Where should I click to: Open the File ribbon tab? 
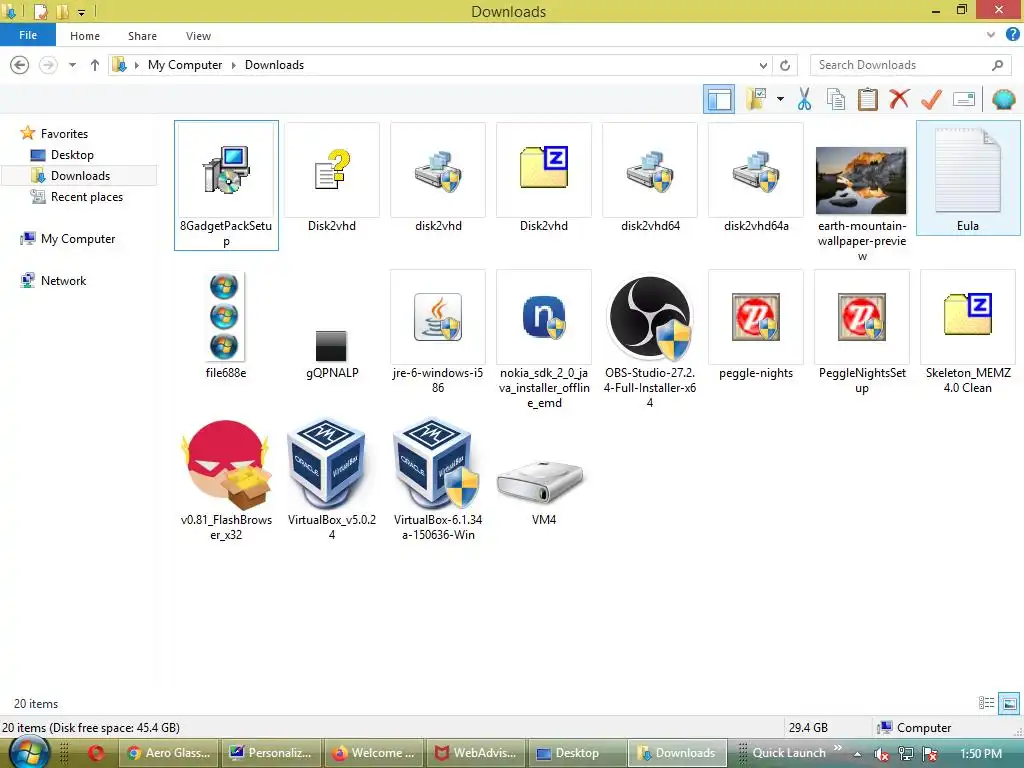28,35
